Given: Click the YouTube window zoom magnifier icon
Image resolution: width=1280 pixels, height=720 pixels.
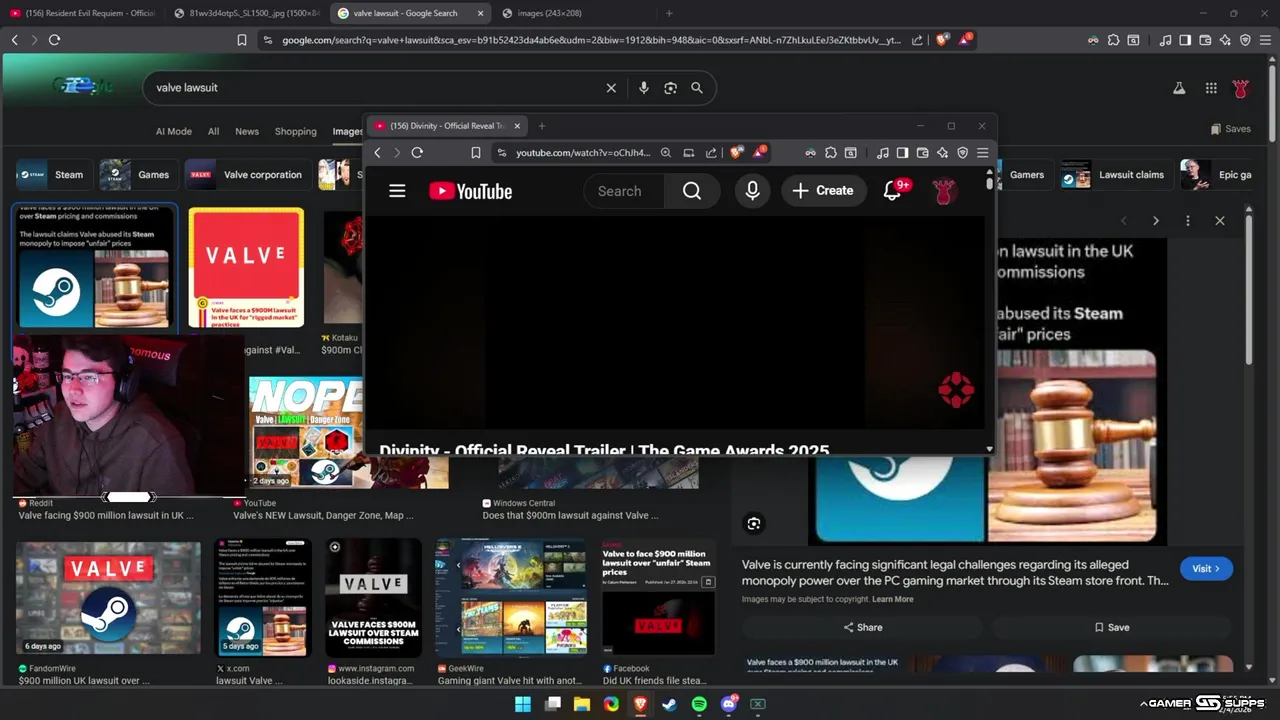Looking at the screenshot, I should click(666, 153).
